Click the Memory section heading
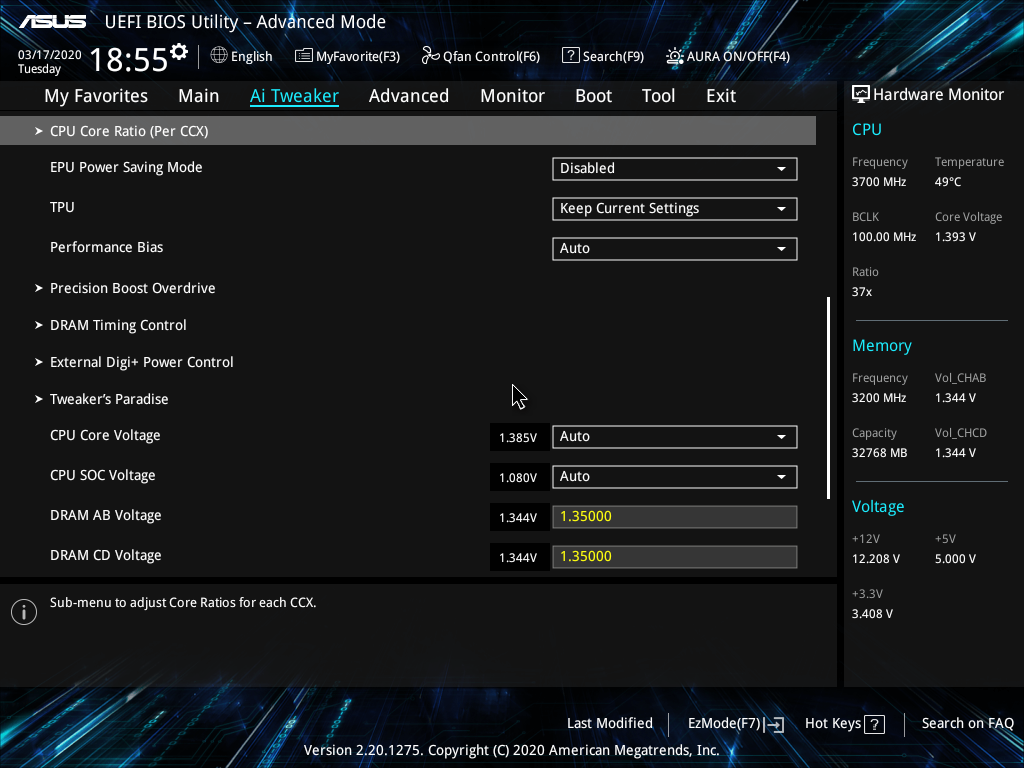This screenshot has height=768, width=1024. click(882, 346)
